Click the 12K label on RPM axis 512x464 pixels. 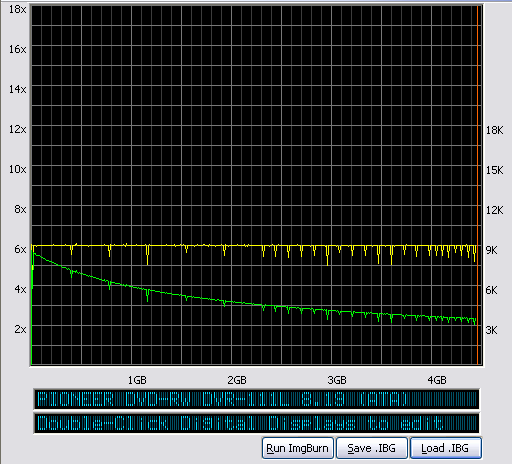click(495, 210)
